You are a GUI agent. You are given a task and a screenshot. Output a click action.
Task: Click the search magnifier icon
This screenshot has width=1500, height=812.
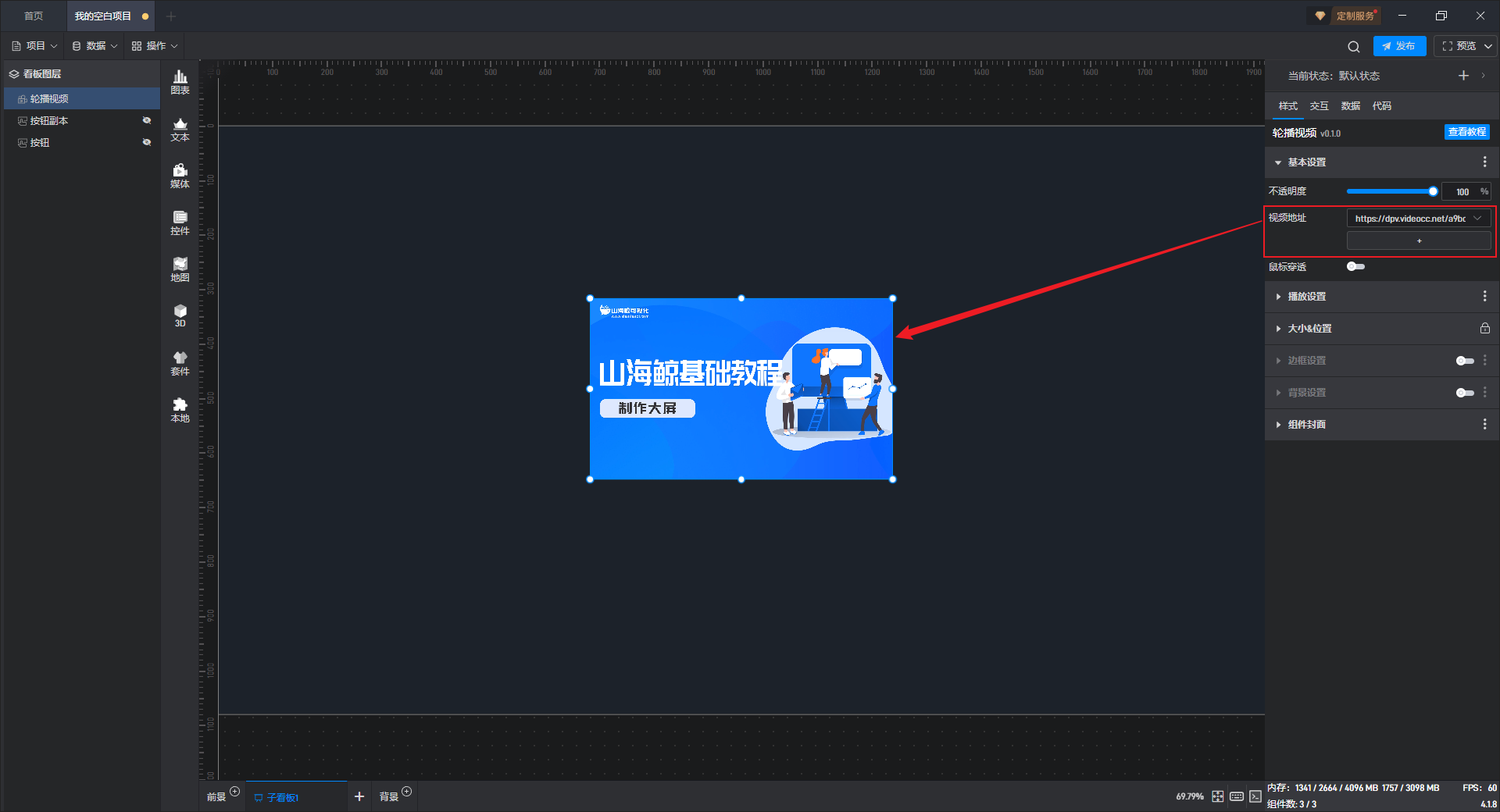coord(1354,46)
